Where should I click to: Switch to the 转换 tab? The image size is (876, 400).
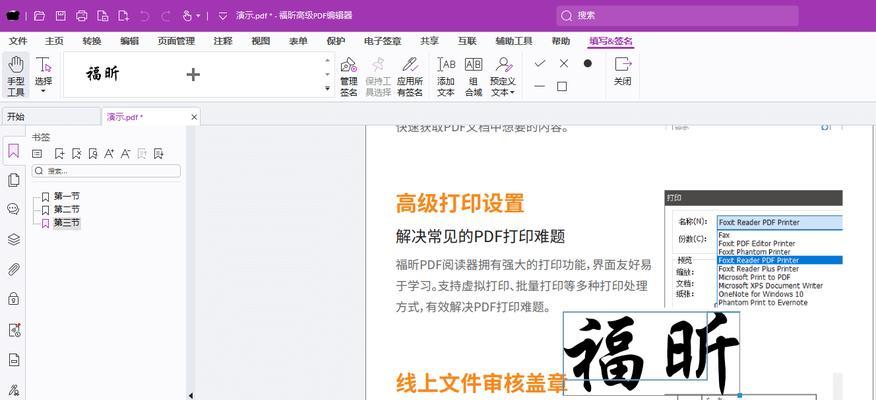[x=92, y=41]
